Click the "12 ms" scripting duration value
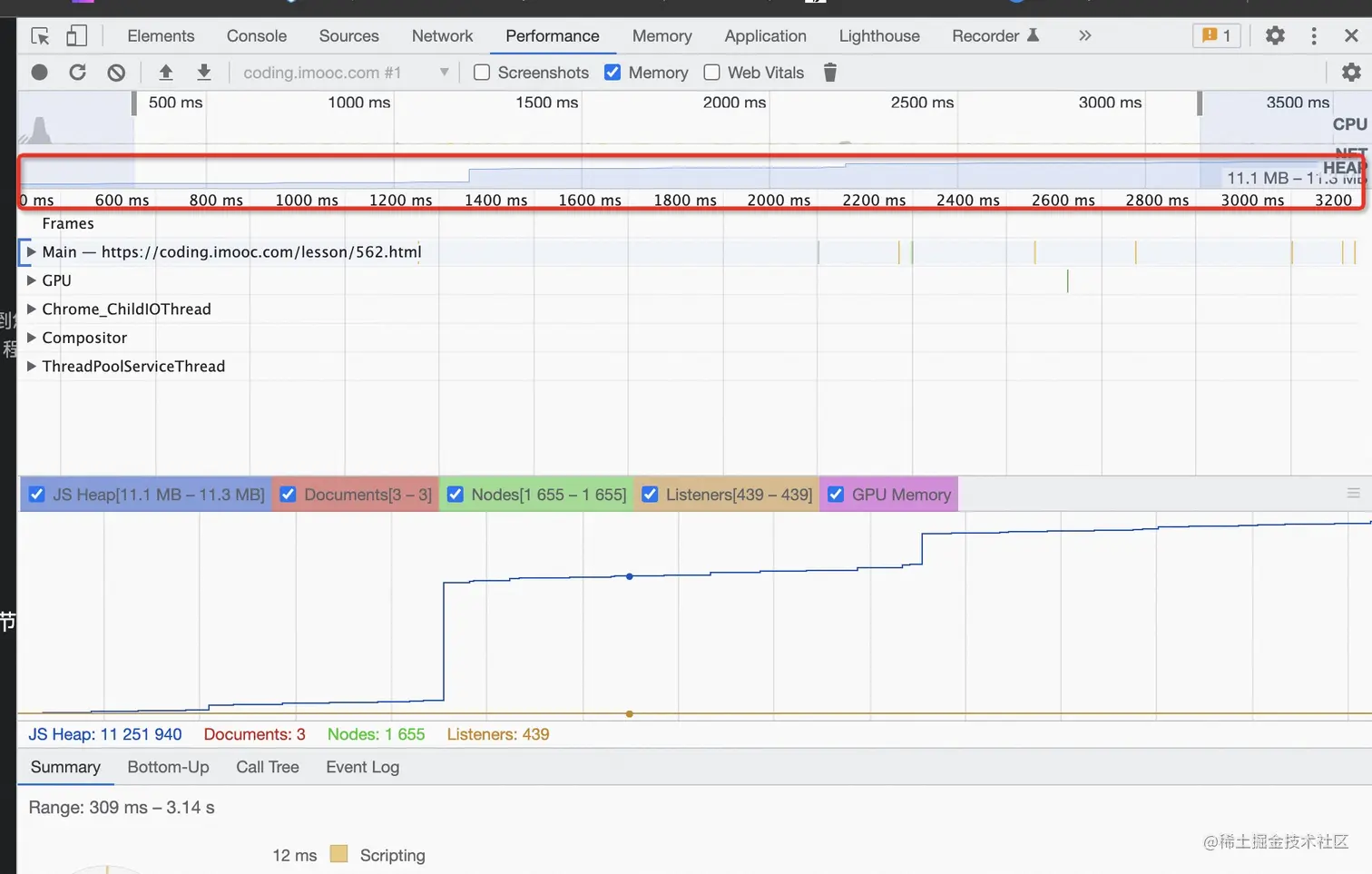The width and height of the screenshot is (1372, 874). tap(294, 855)
